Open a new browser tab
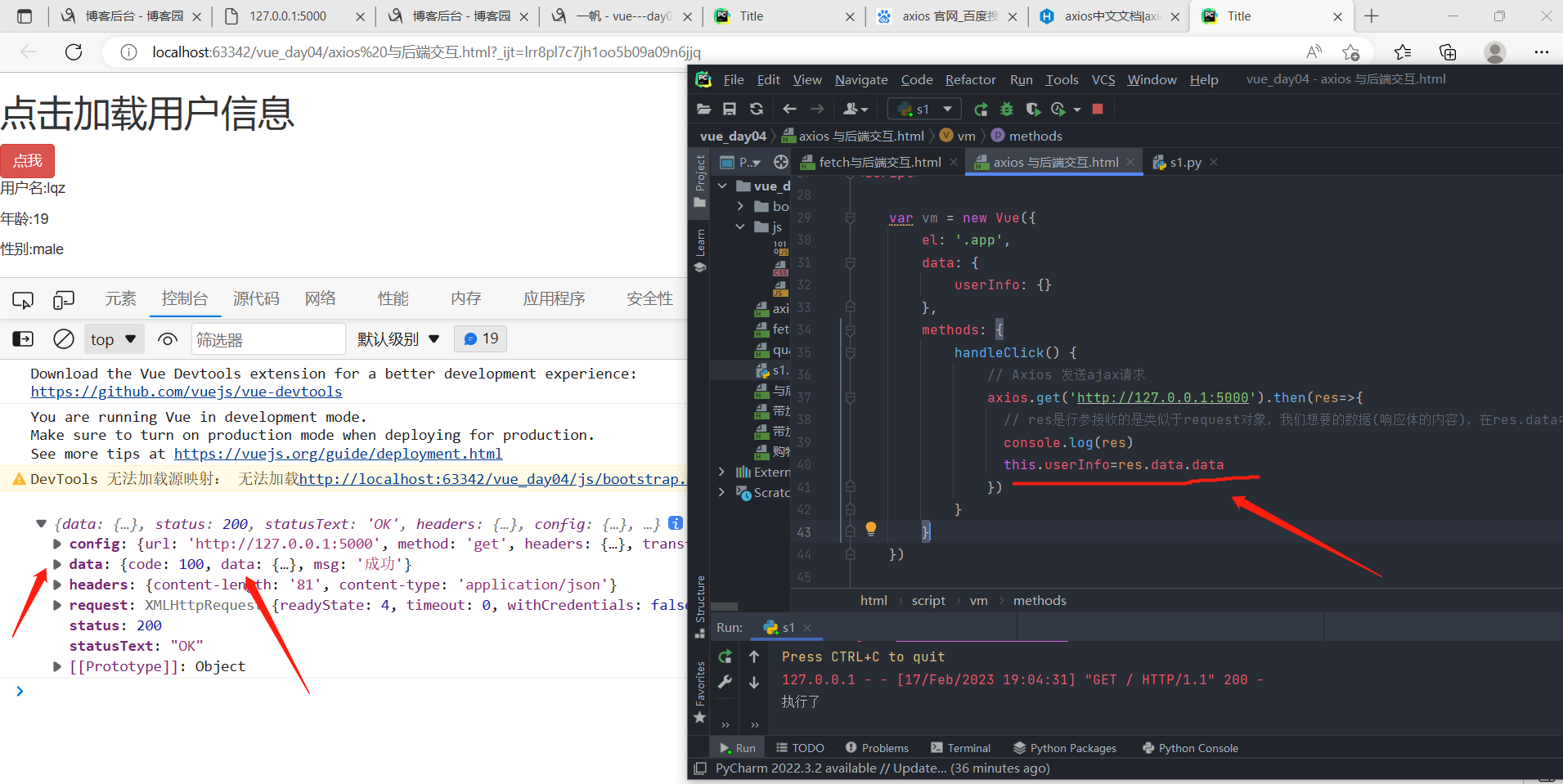This screenshot has width=1563, height=784. click(x=1372, y=16)
